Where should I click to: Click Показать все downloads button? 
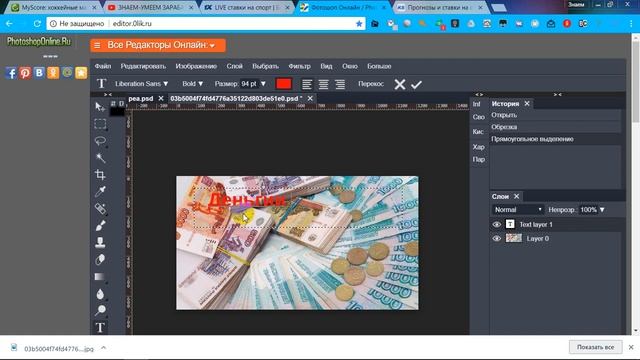pos(596,347)
